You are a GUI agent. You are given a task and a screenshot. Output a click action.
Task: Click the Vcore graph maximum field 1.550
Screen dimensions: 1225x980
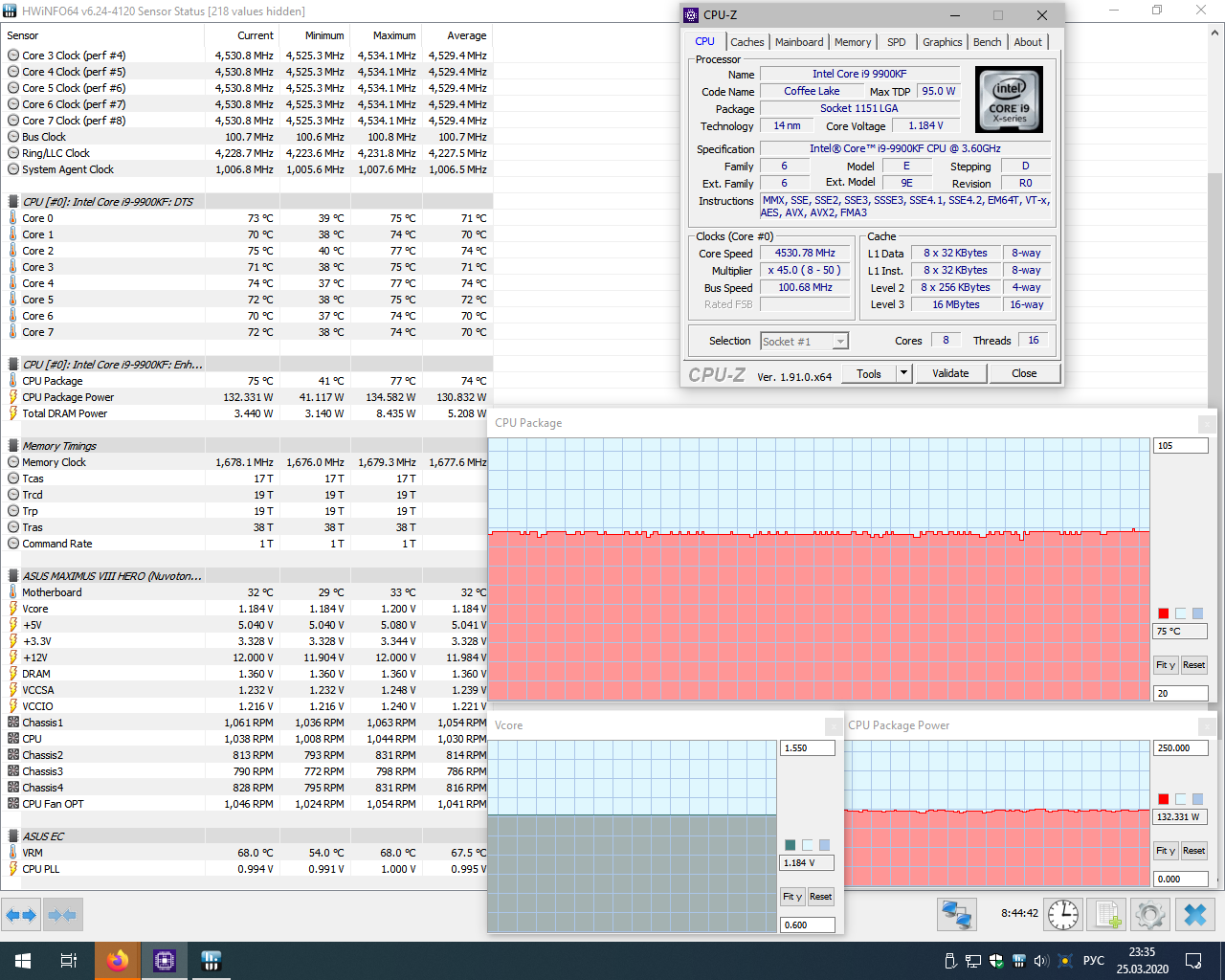(x=808, y=748)
